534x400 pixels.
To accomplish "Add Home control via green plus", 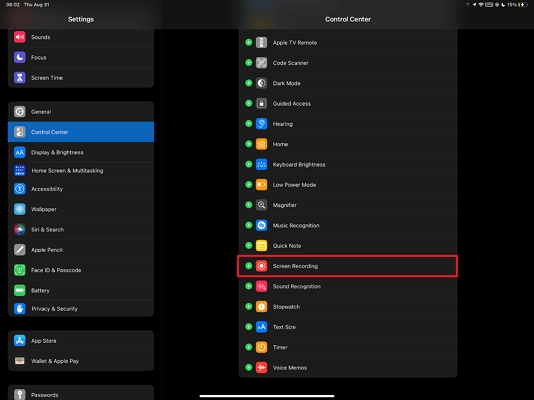I will pyautogui.click(x=249, y=144).
